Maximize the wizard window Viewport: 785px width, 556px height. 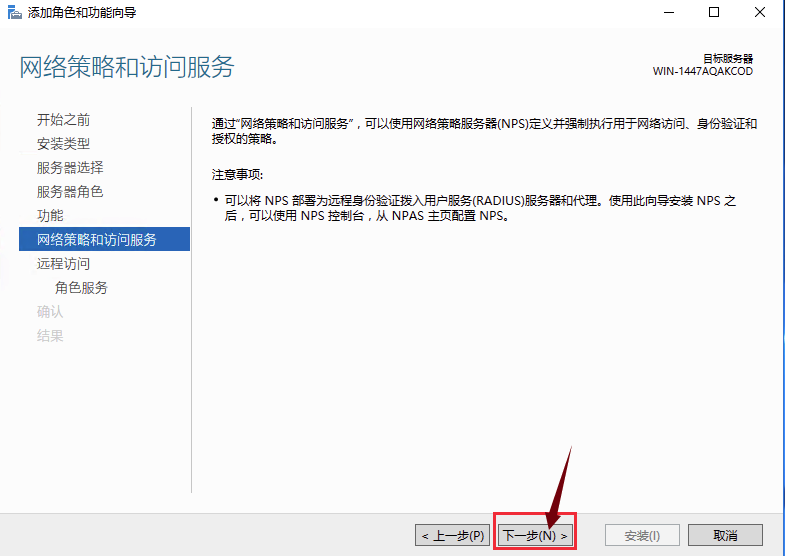click(x=714, y=13)
